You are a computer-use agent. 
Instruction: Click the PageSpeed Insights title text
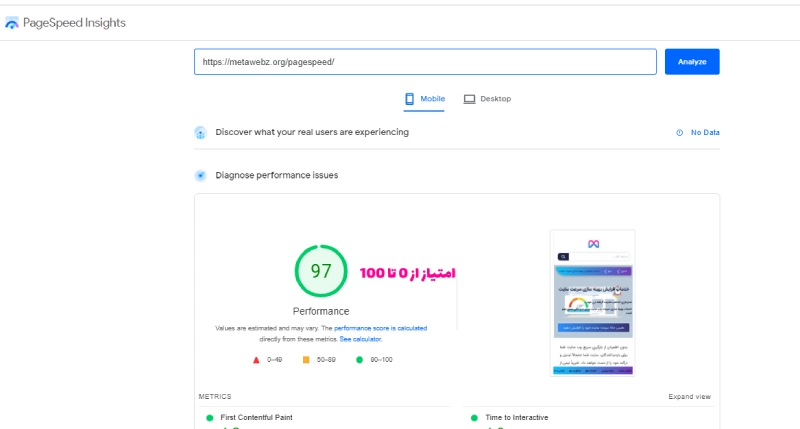[74, 23]
